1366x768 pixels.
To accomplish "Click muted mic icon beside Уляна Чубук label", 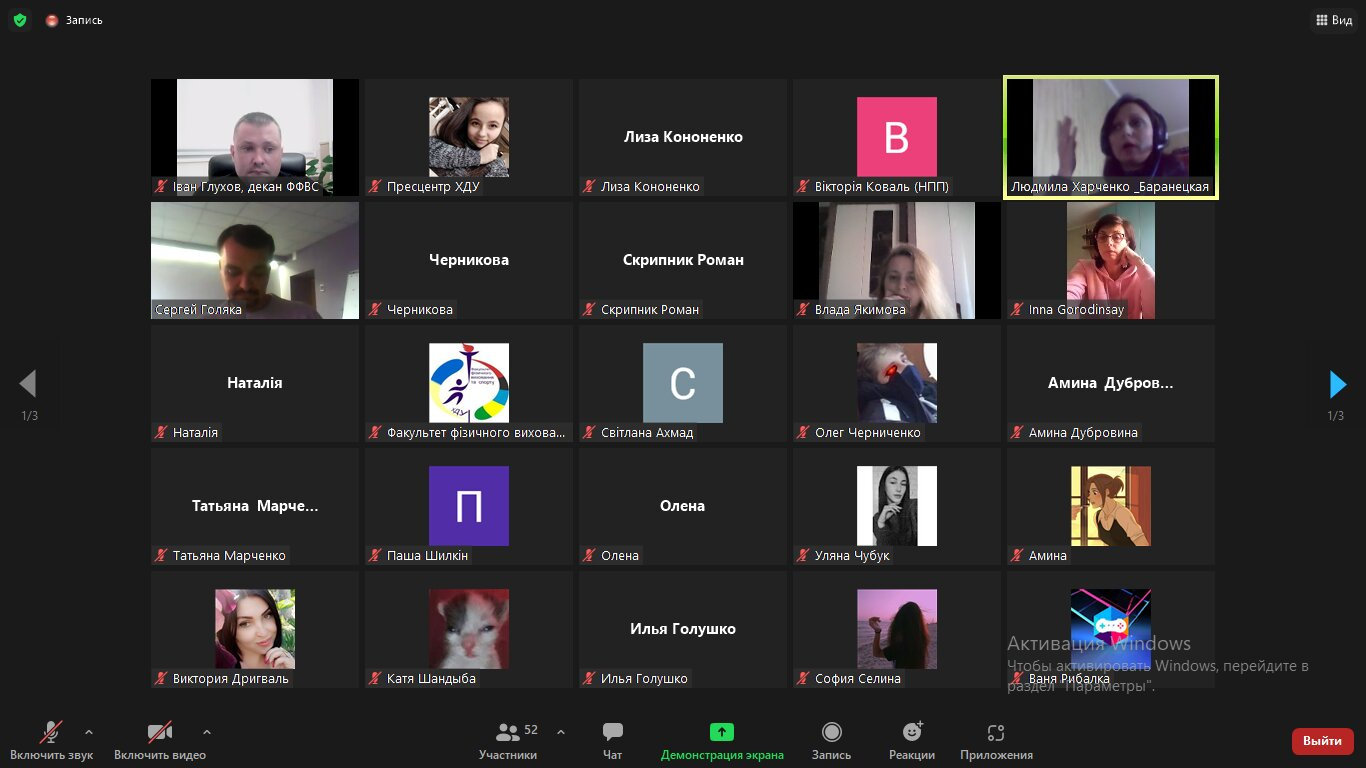I will (x=804, y=555).
